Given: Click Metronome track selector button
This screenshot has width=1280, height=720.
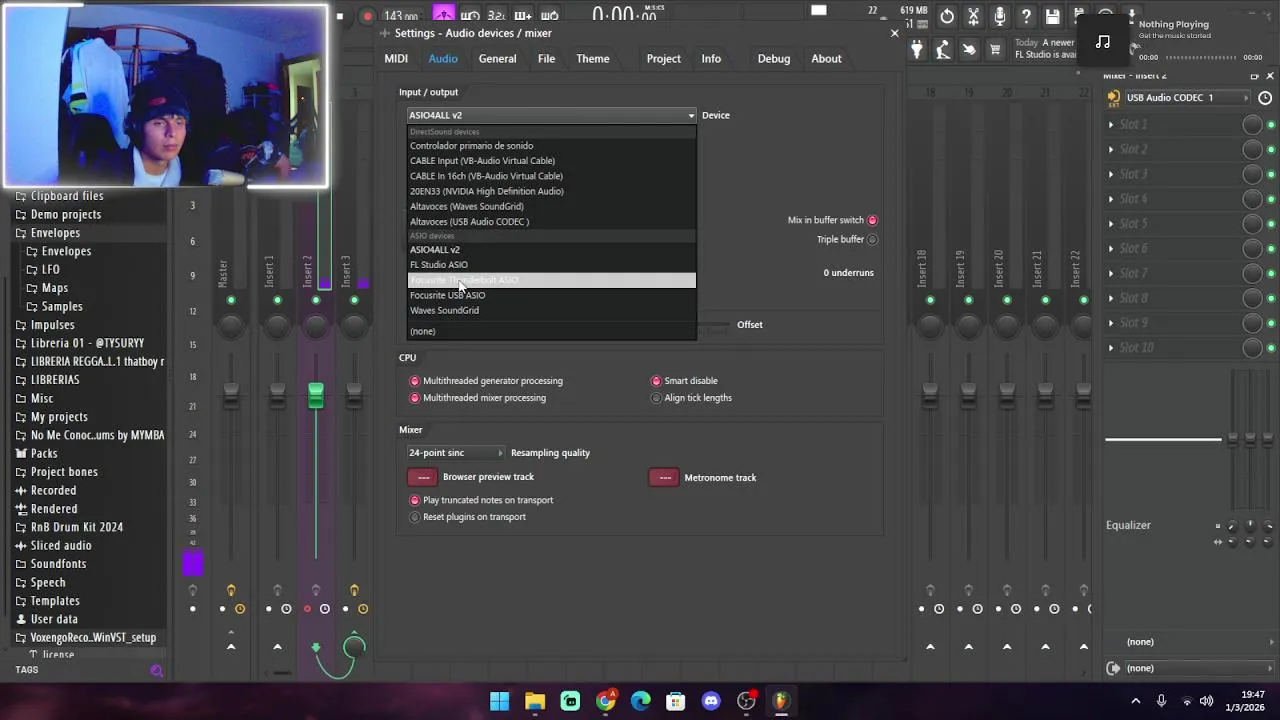Looking at the screenshot, I should point(664,478).
